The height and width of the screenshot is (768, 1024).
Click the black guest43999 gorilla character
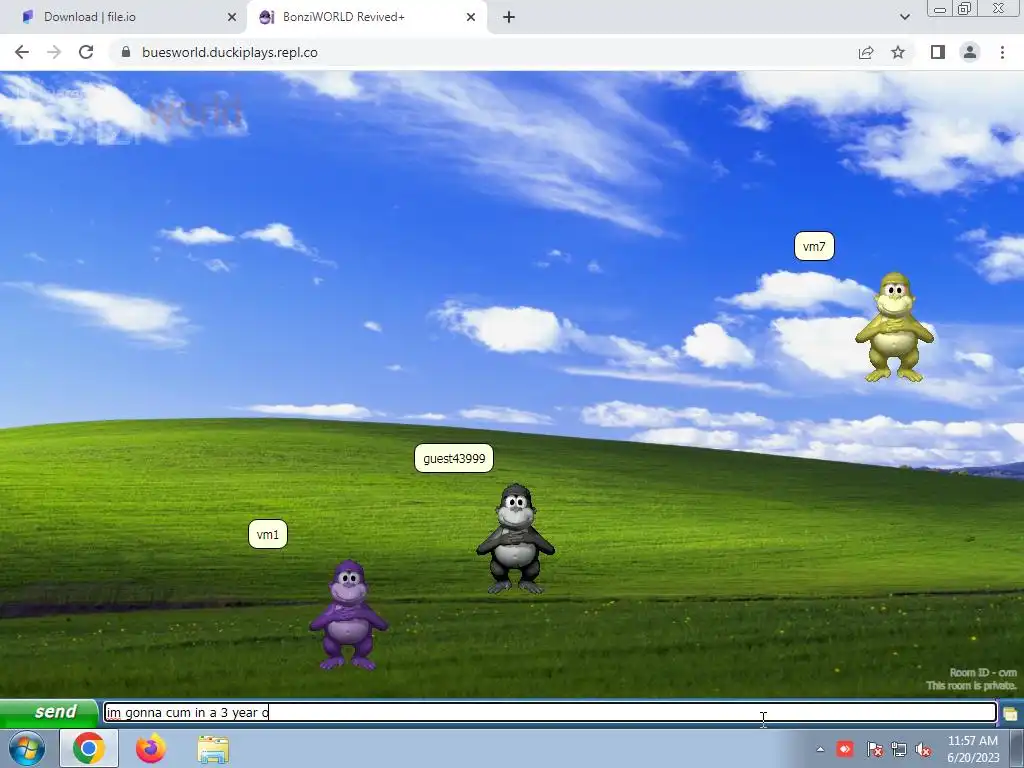click(x=515, y=539)
